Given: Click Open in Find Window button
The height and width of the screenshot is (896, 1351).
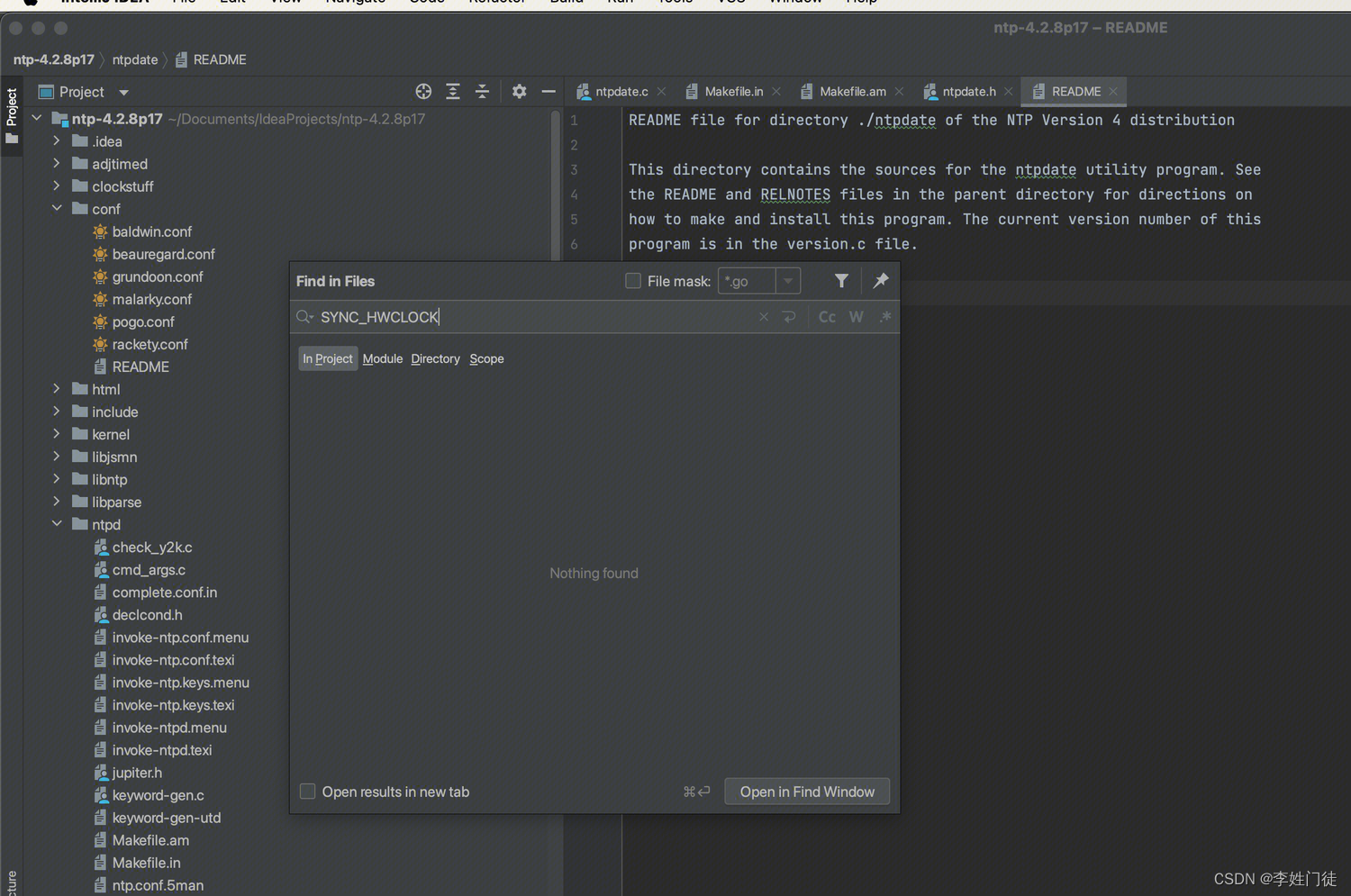Looking at the screenshot, I should pyautogui.click(x=807, y=792).
